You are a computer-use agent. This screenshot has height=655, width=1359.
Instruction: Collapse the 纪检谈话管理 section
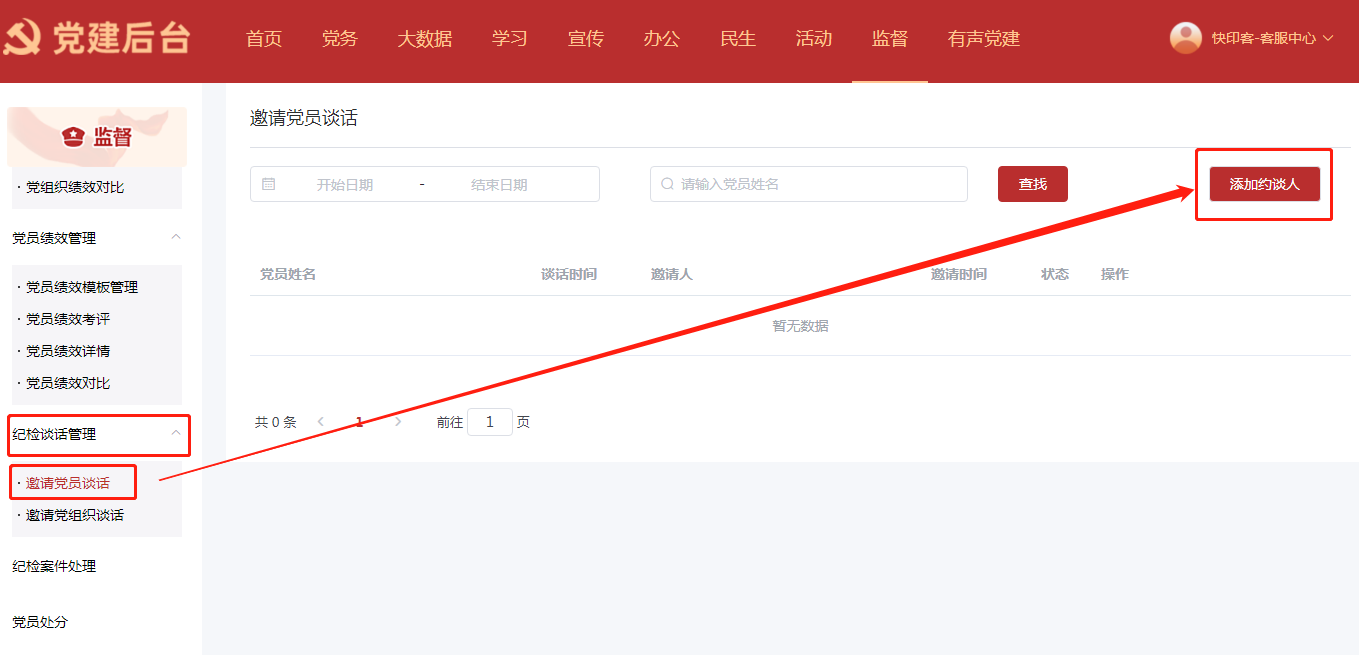pyautogui.click(x=176, y=433)
